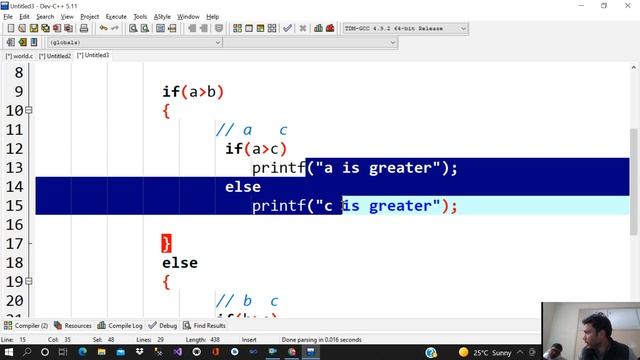
Task: Click the Stop Execution X icon
Action: (x=302, y=28)
